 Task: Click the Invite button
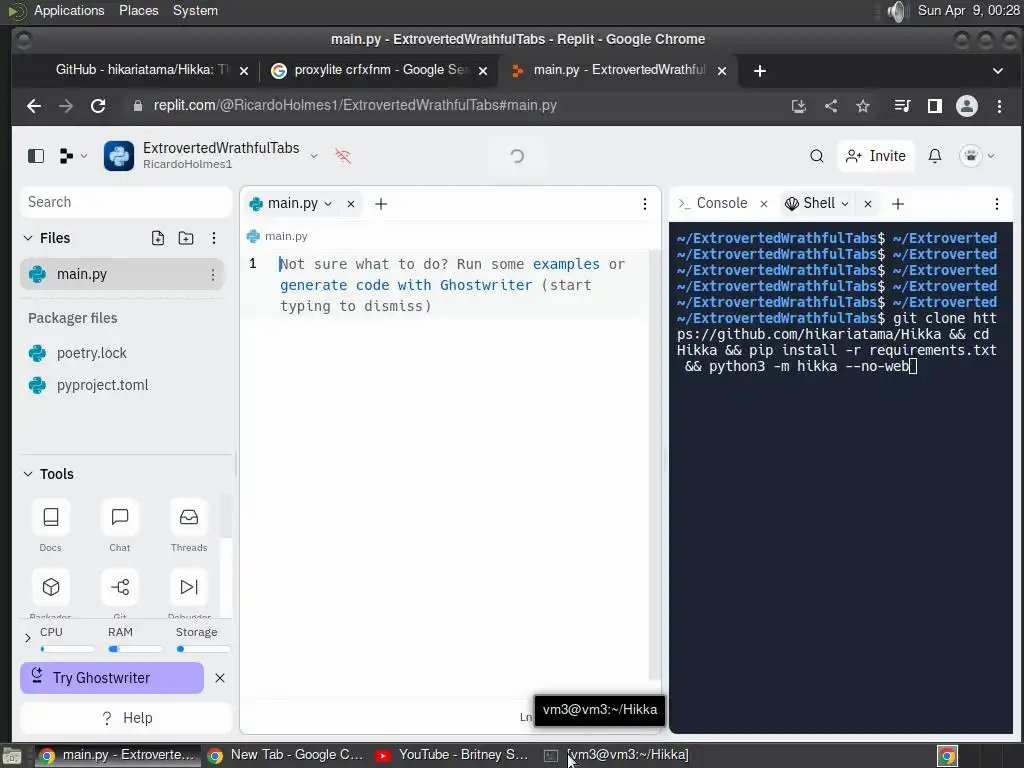point(876,156)
